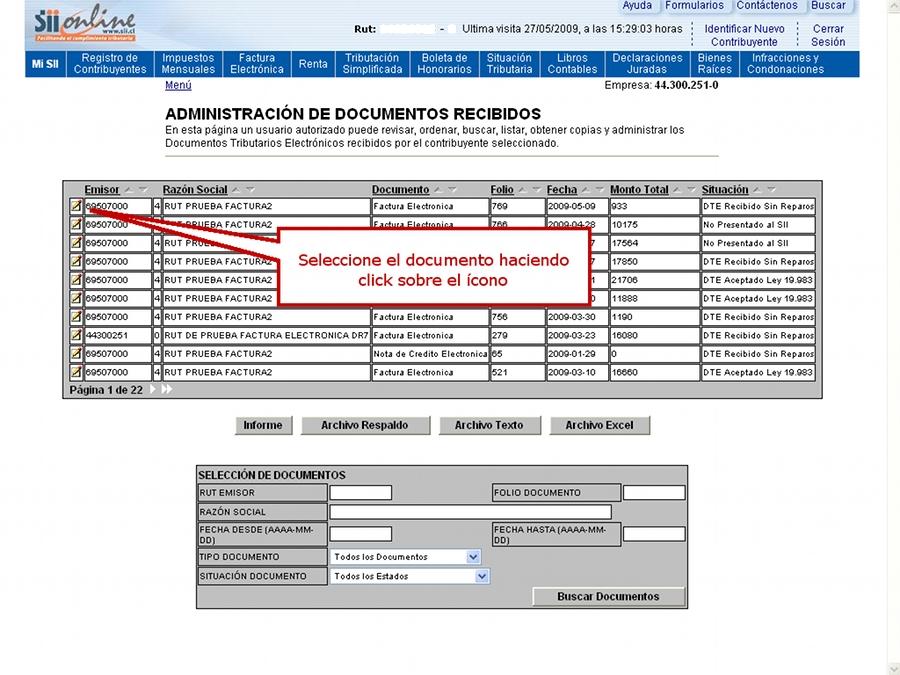The height and width of the screenshot is (675, 900).
Task: Sort Situación column ascending arrow
Action: click(757, 189)
